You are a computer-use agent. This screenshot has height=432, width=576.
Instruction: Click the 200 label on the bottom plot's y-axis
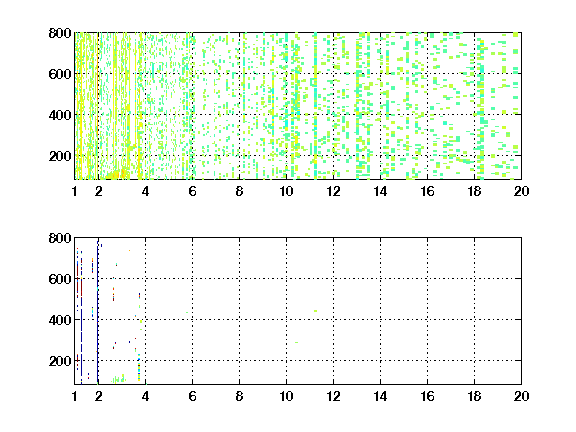pyautogui.click(x=60, y=361)
